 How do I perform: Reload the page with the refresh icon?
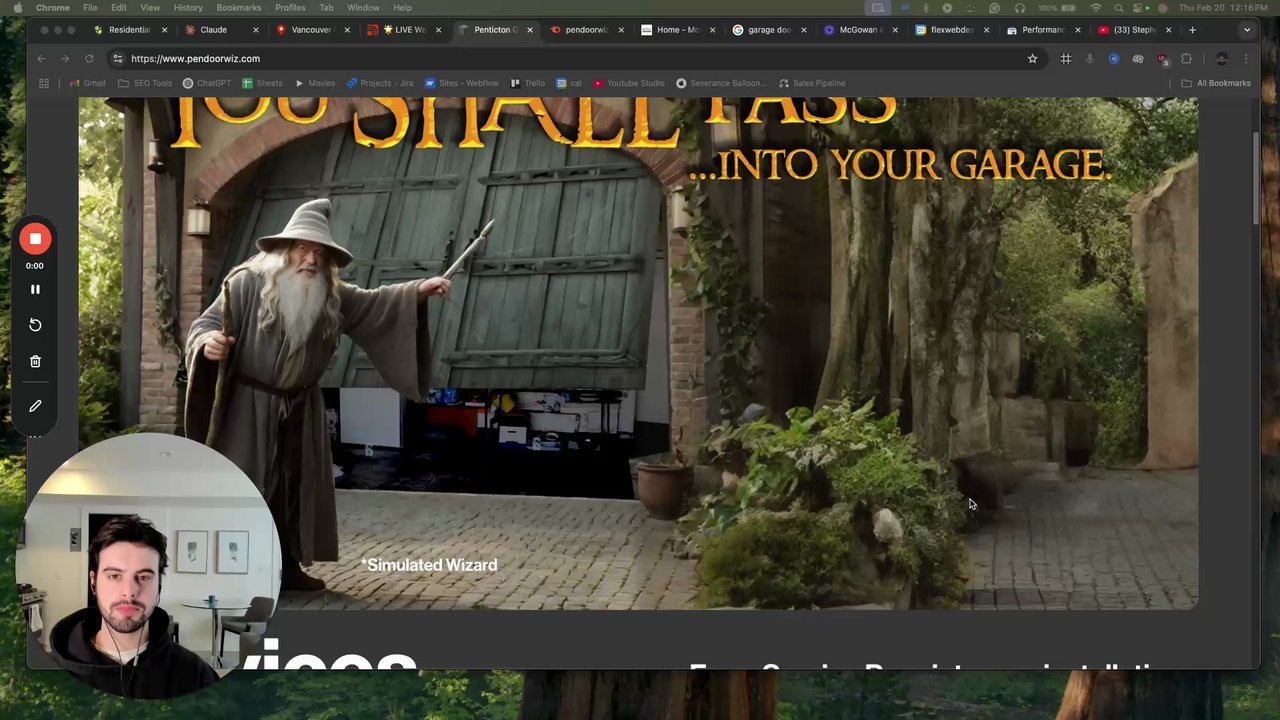click(x=89, y=59)
